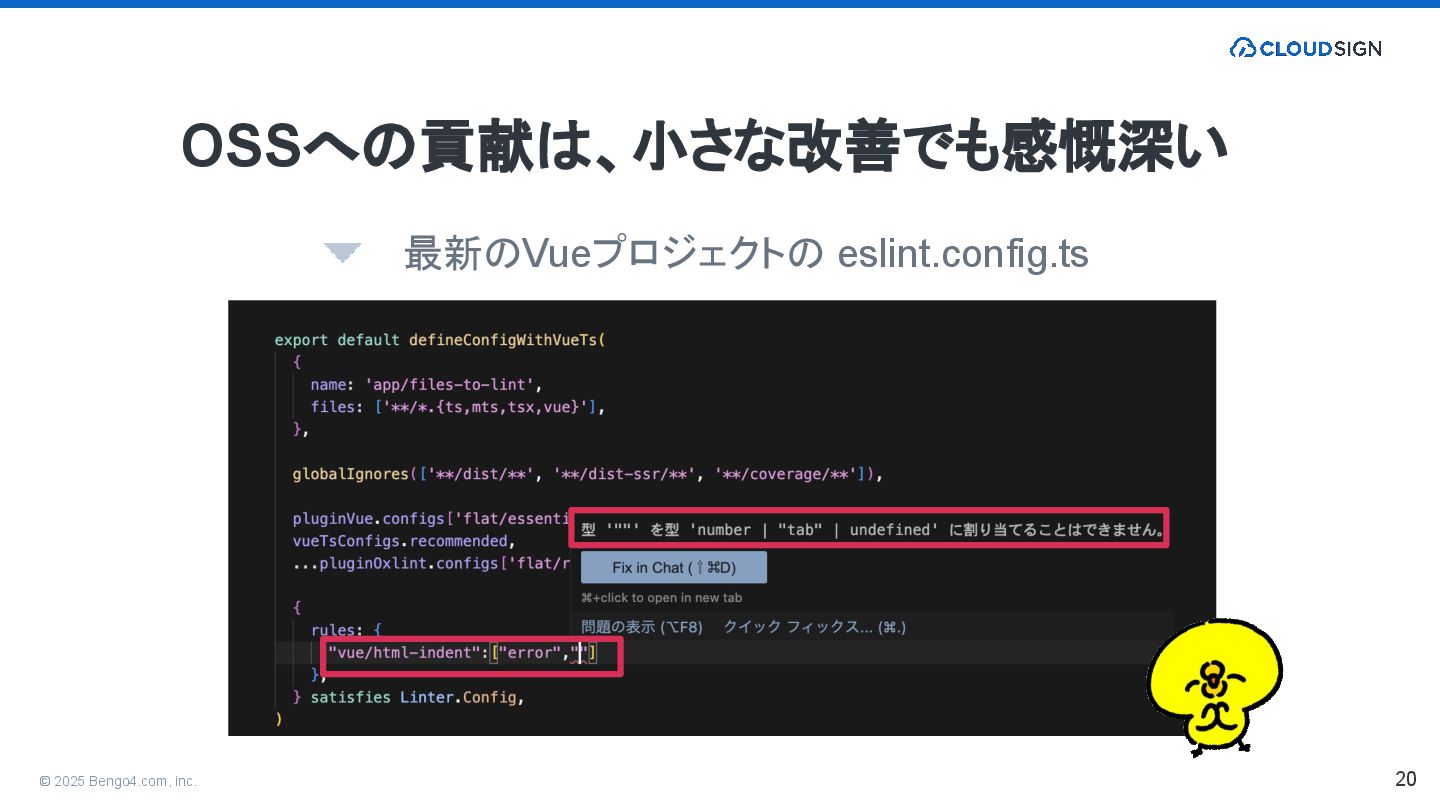Click the © 2025 Bengo4.com, inc. footer text

pos(118,781)
